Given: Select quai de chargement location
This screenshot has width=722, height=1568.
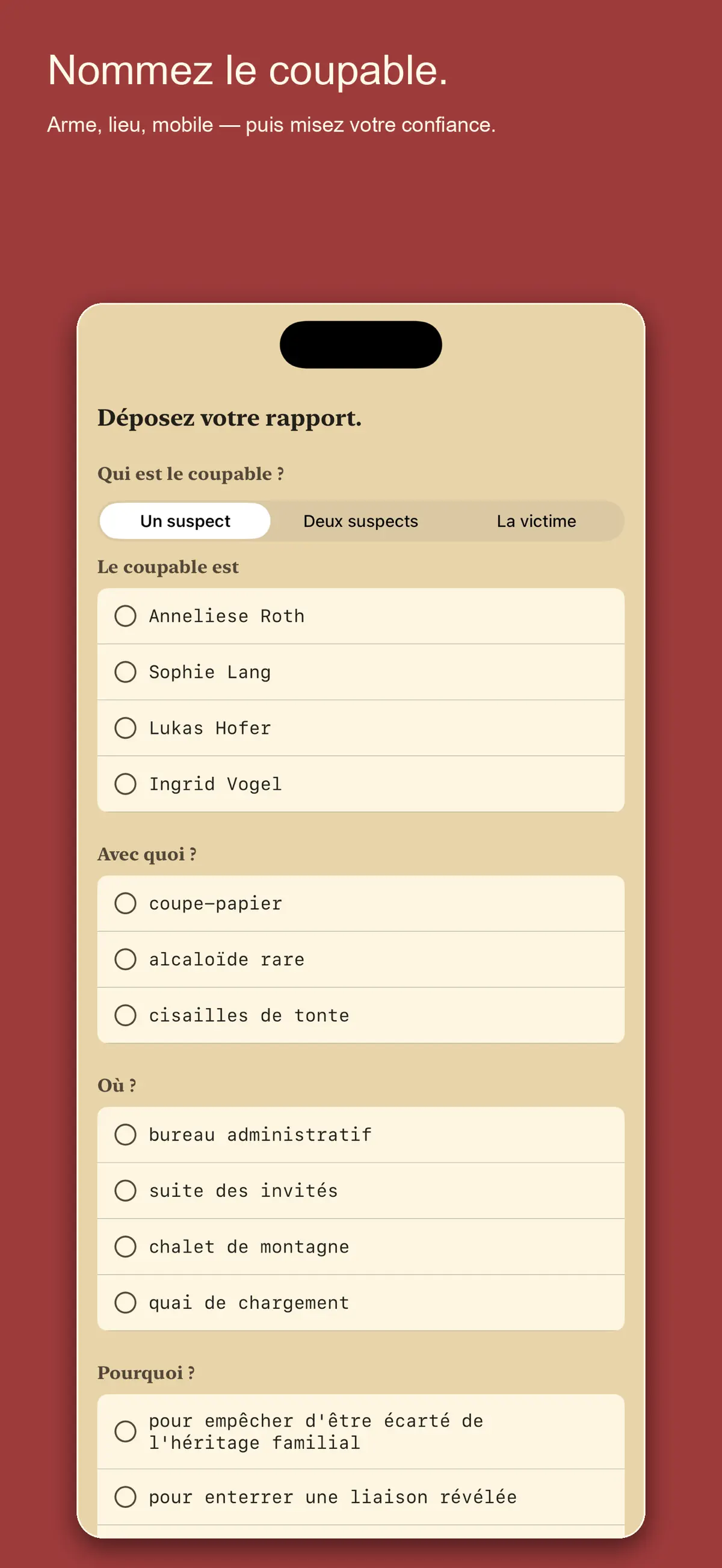Looking at the screenshot, I should pos(360,1303).
